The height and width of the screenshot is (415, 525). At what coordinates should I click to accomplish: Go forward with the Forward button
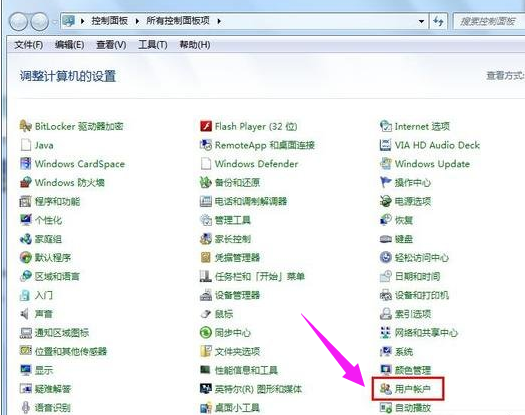tap(40, 22)
